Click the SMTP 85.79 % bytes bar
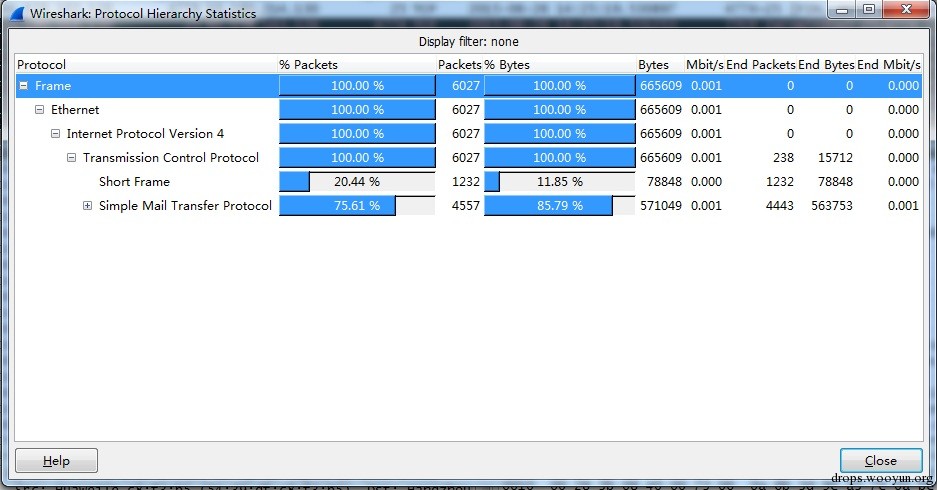Screen dimensions: 937x490 559,206
